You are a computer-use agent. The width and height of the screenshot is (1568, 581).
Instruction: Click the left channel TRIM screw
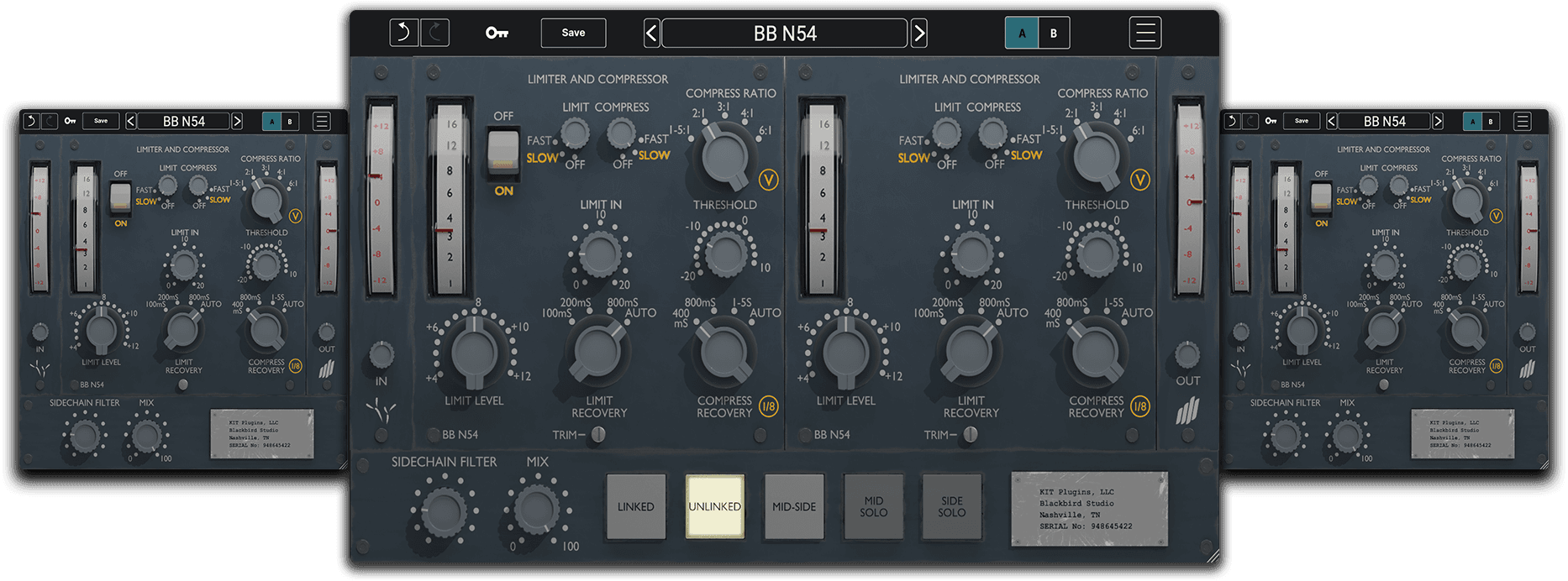click(598, 434)
